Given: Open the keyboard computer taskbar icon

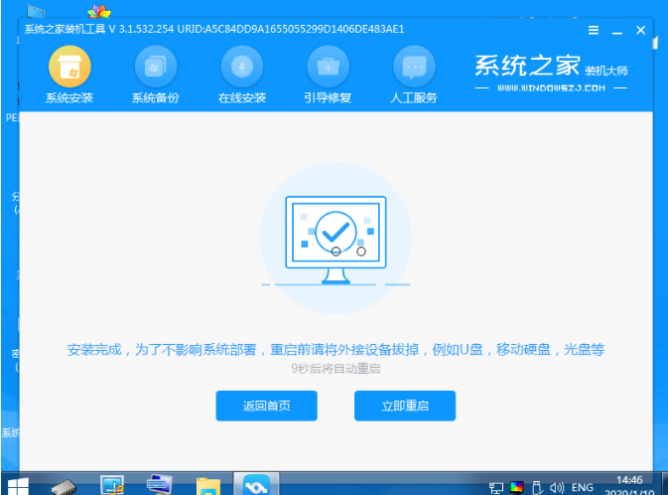Looking at the screenshot, I should click(159, 485).
